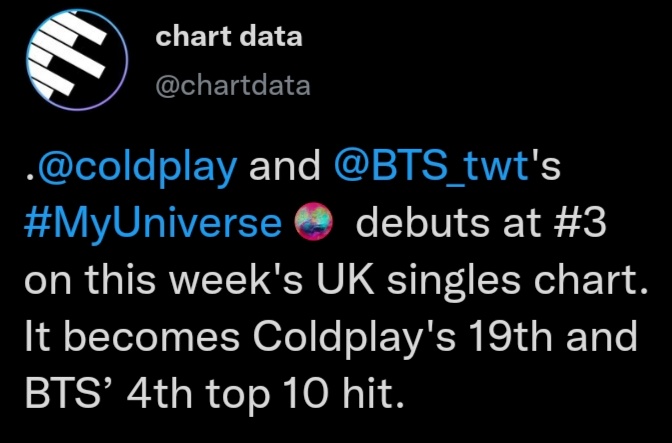
Task: Click the planet emoji after #MyUniverse
Action: coord(312,223)
